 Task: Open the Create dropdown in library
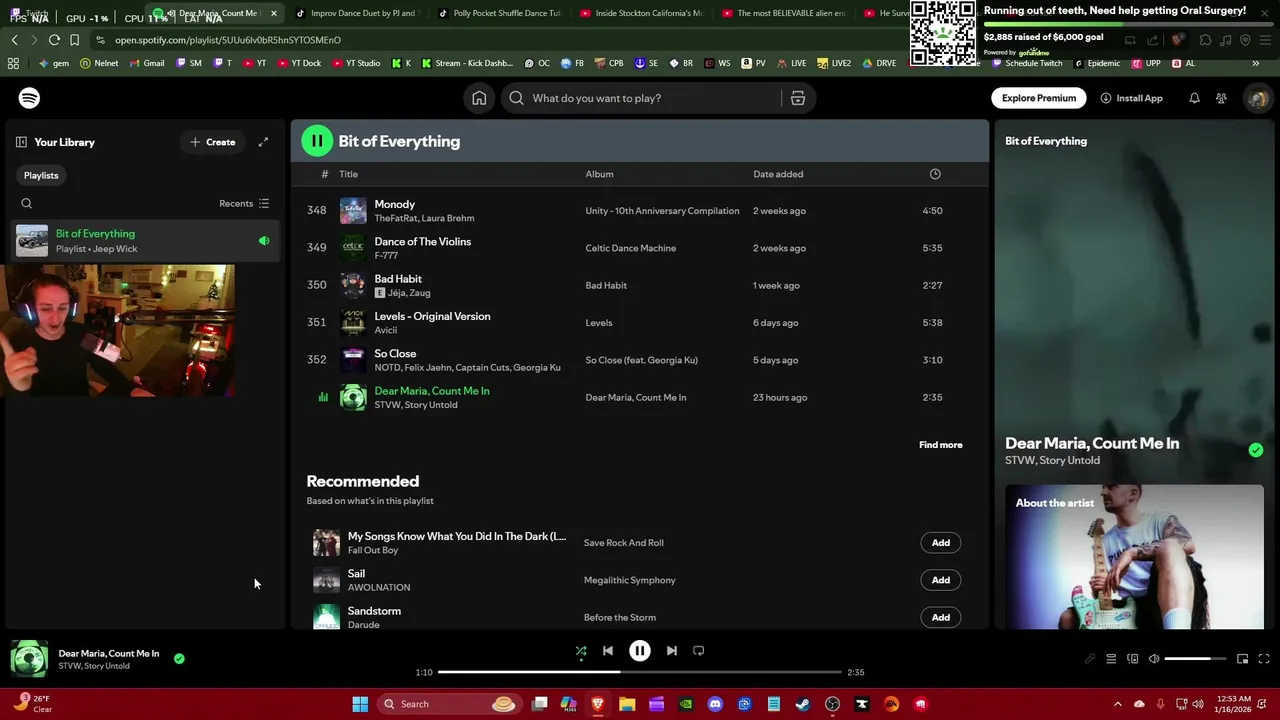click(213, 142)
